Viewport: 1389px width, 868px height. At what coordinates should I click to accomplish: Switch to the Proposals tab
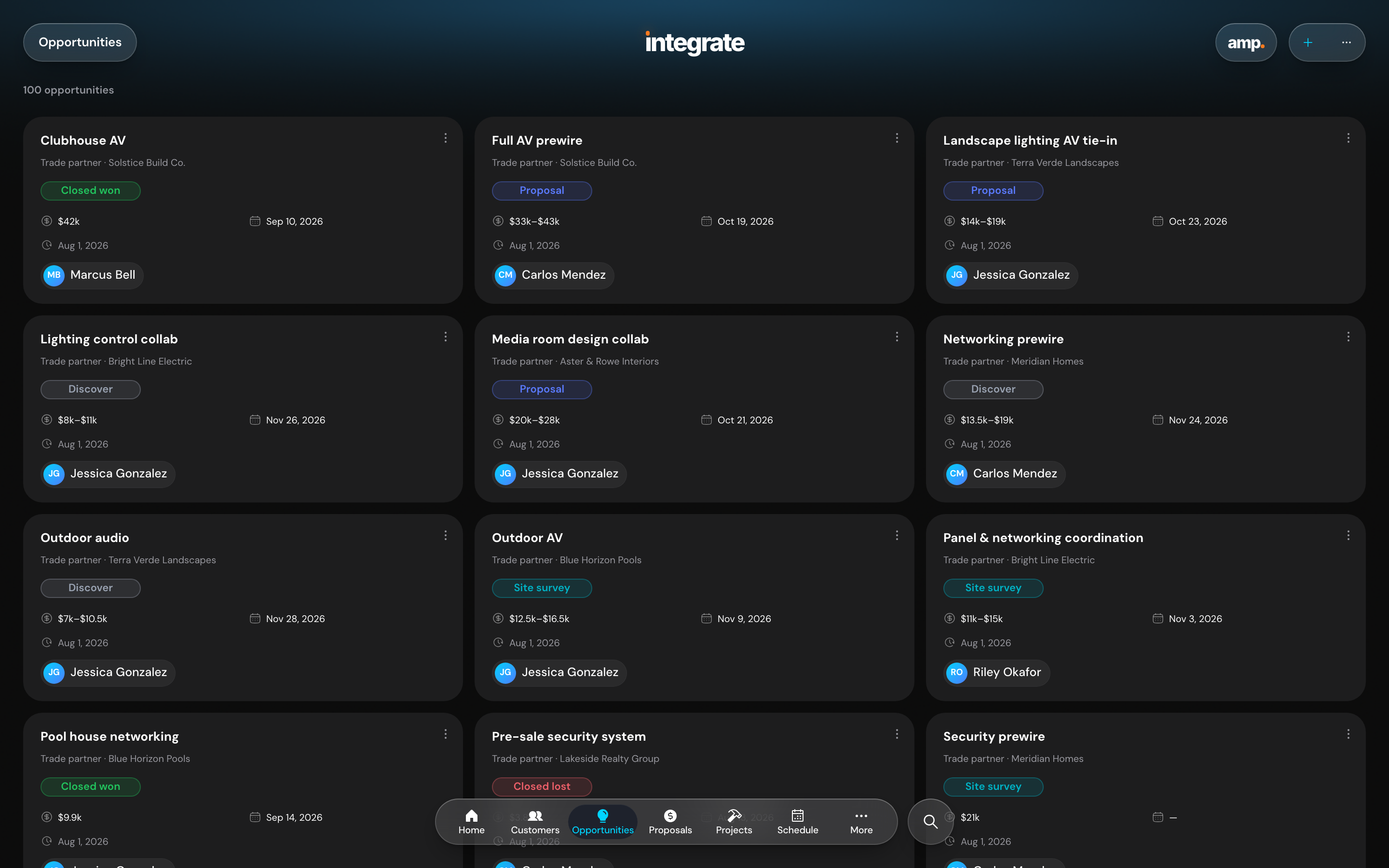670,822
